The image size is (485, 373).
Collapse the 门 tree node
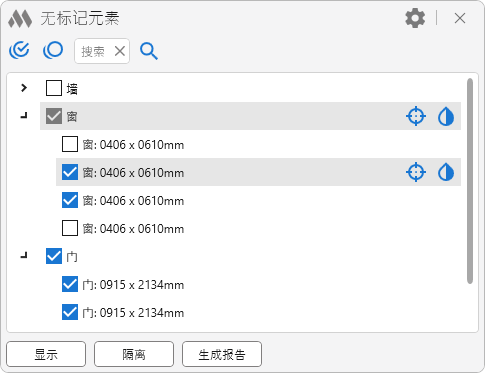24,256
